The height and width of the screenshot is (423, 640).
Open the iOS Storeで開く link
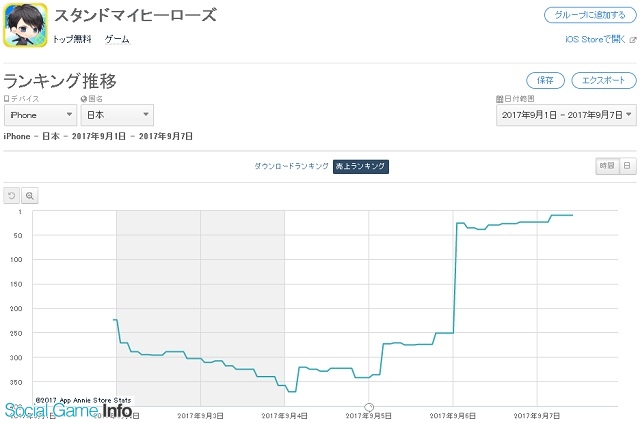click(596, 40)
